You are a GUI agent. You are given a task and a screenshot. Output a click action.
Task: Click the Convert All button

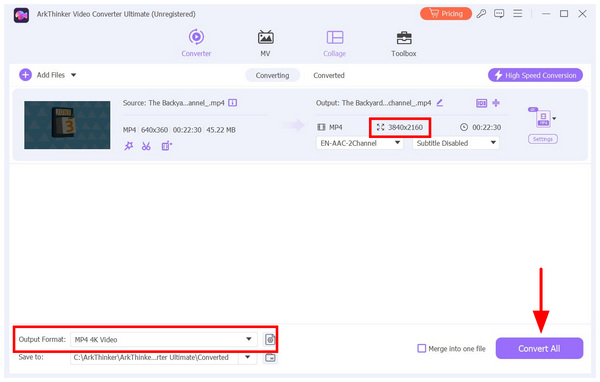(x=539, y=348)
